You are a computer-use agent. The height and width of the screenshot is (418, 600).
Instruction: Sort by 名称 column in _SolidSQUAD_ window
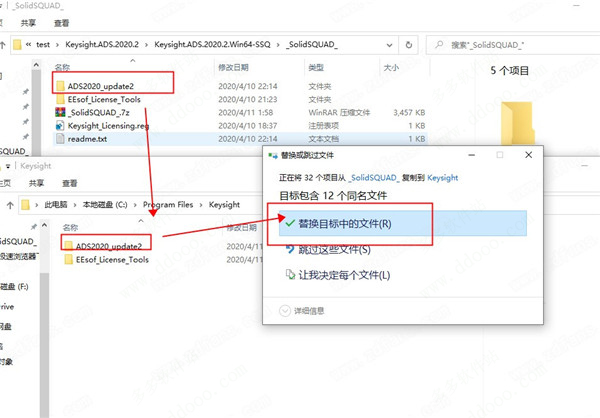pyautogui.click(x=62, y=68)
